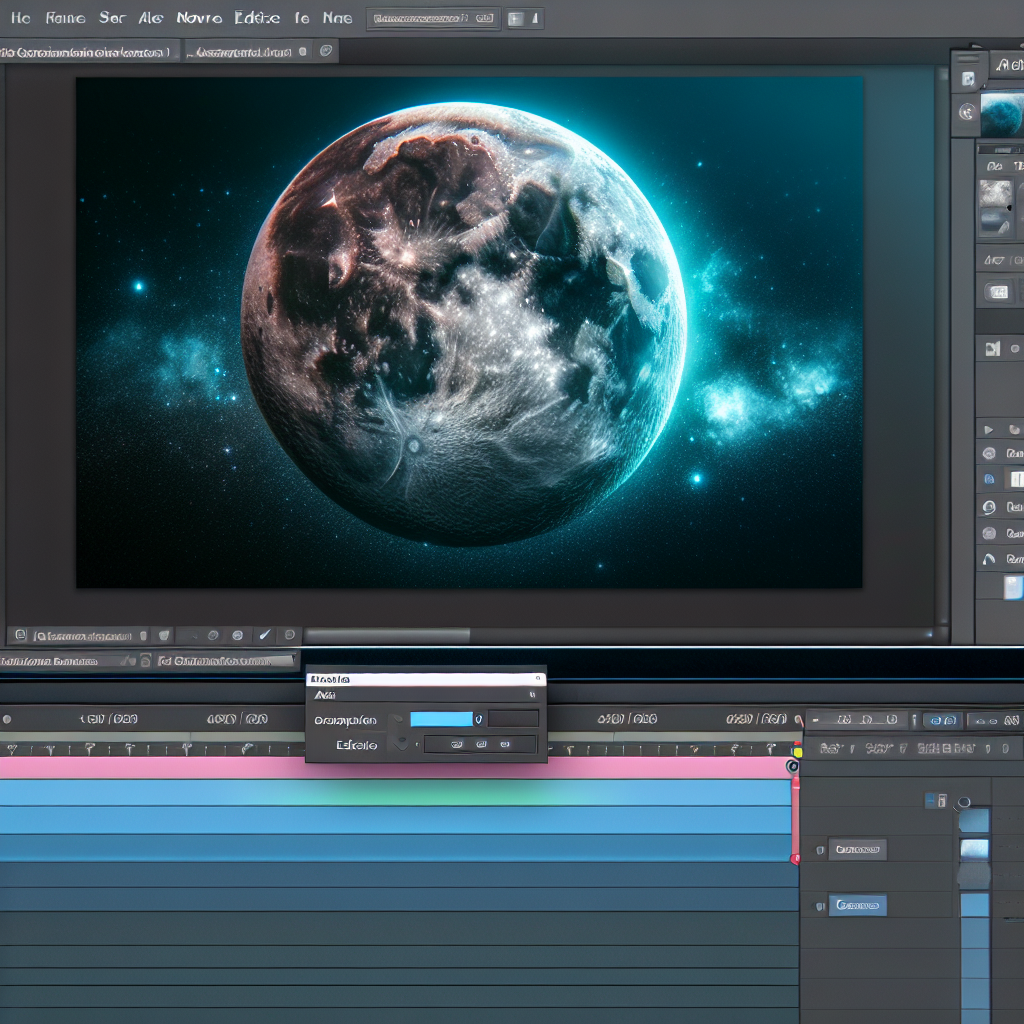Click the play triangle in the right panel

coord(989,430)
